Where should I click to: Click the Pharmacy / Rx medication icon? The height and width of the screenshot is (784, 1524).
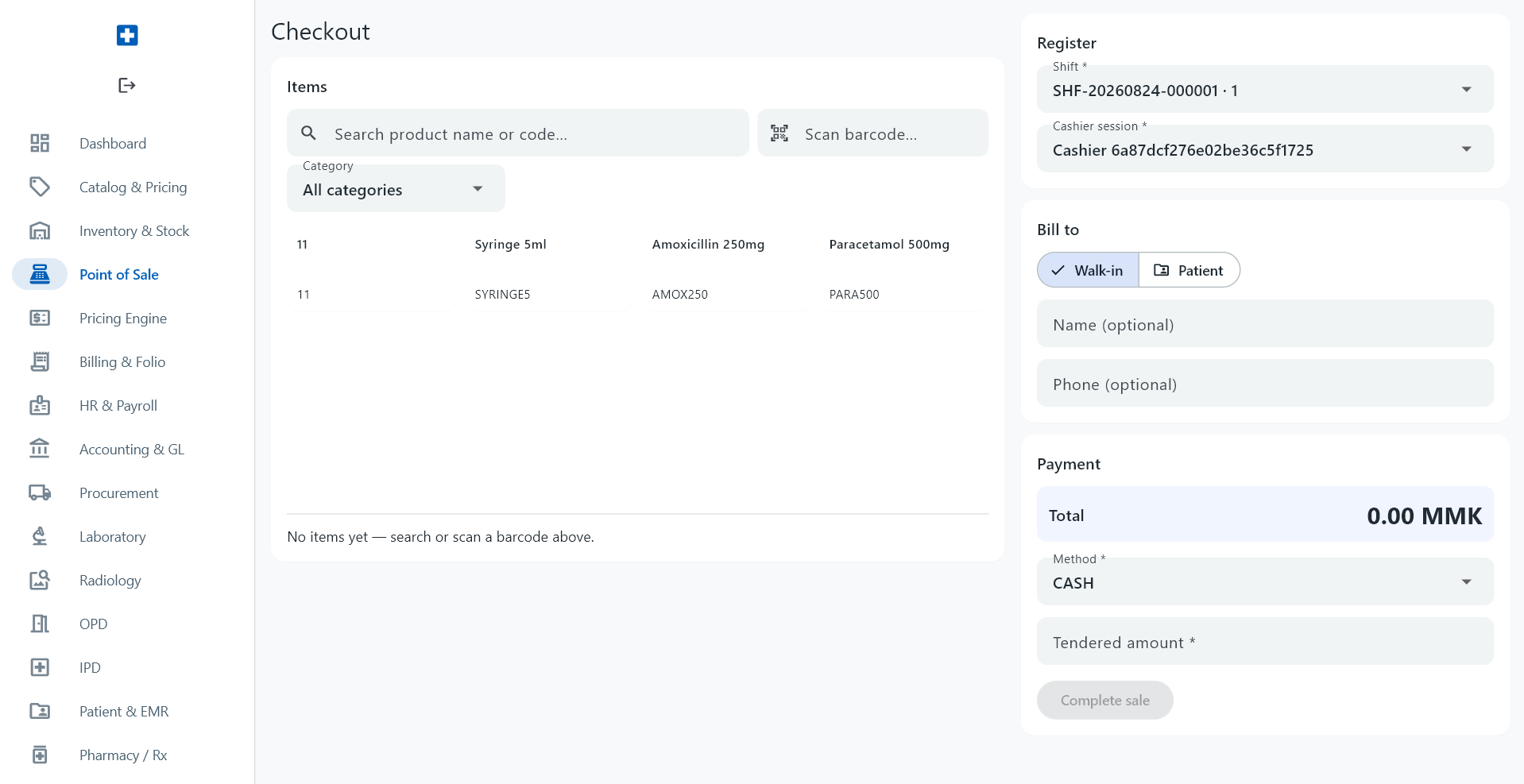[x=40, y=755]
